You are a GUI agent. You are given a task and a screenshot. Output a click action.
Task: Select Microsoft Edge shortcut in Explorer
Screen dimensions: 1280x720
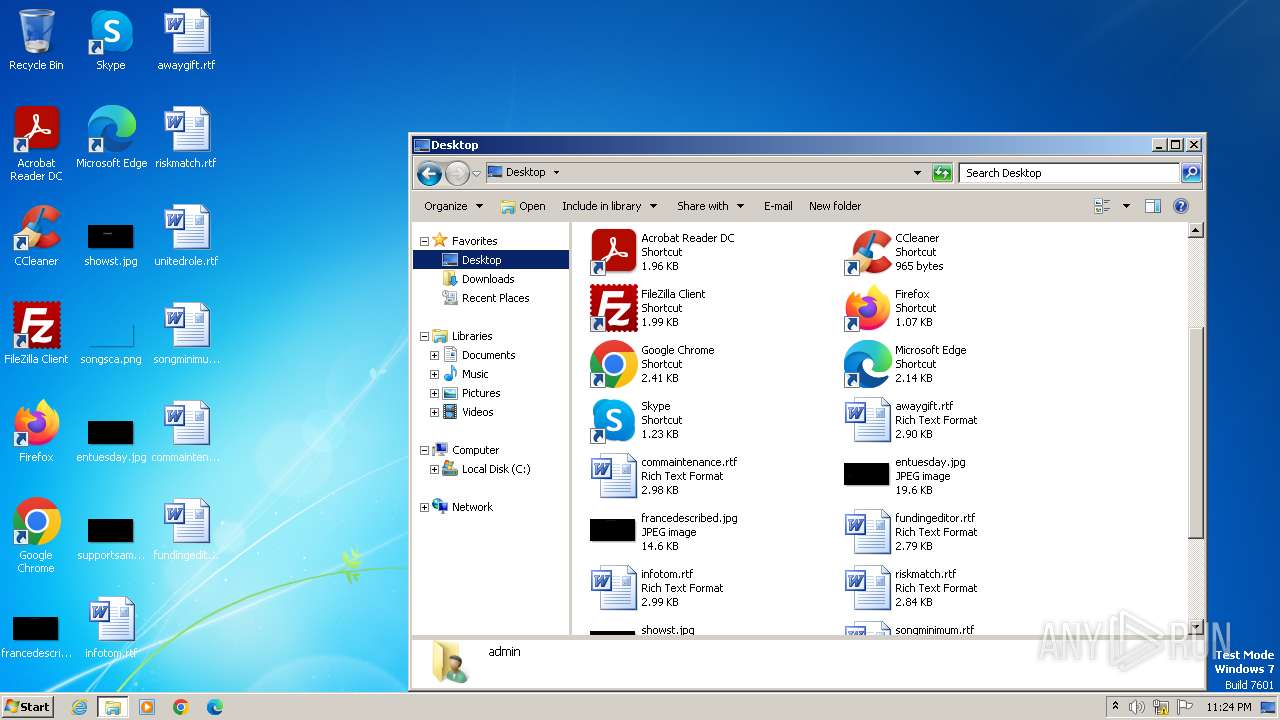pyautogui.click(x=905, y=364)
